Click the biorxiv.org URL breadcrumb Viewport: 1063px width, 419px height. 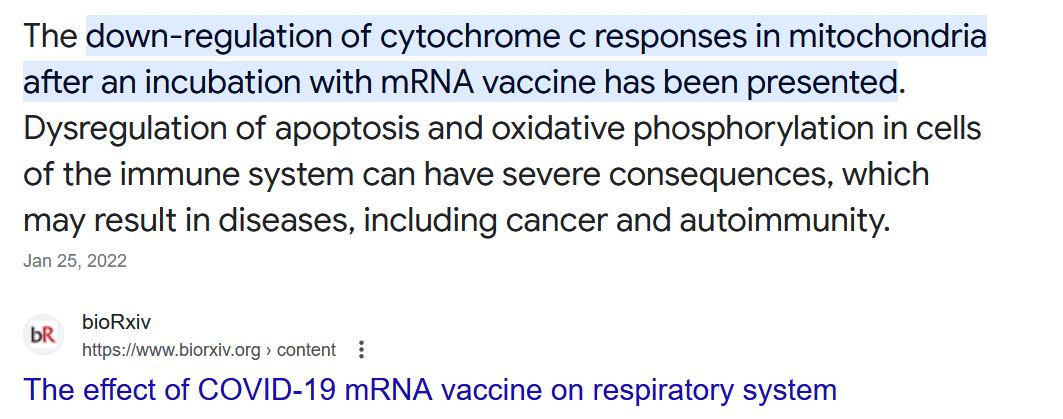[170, 350]
